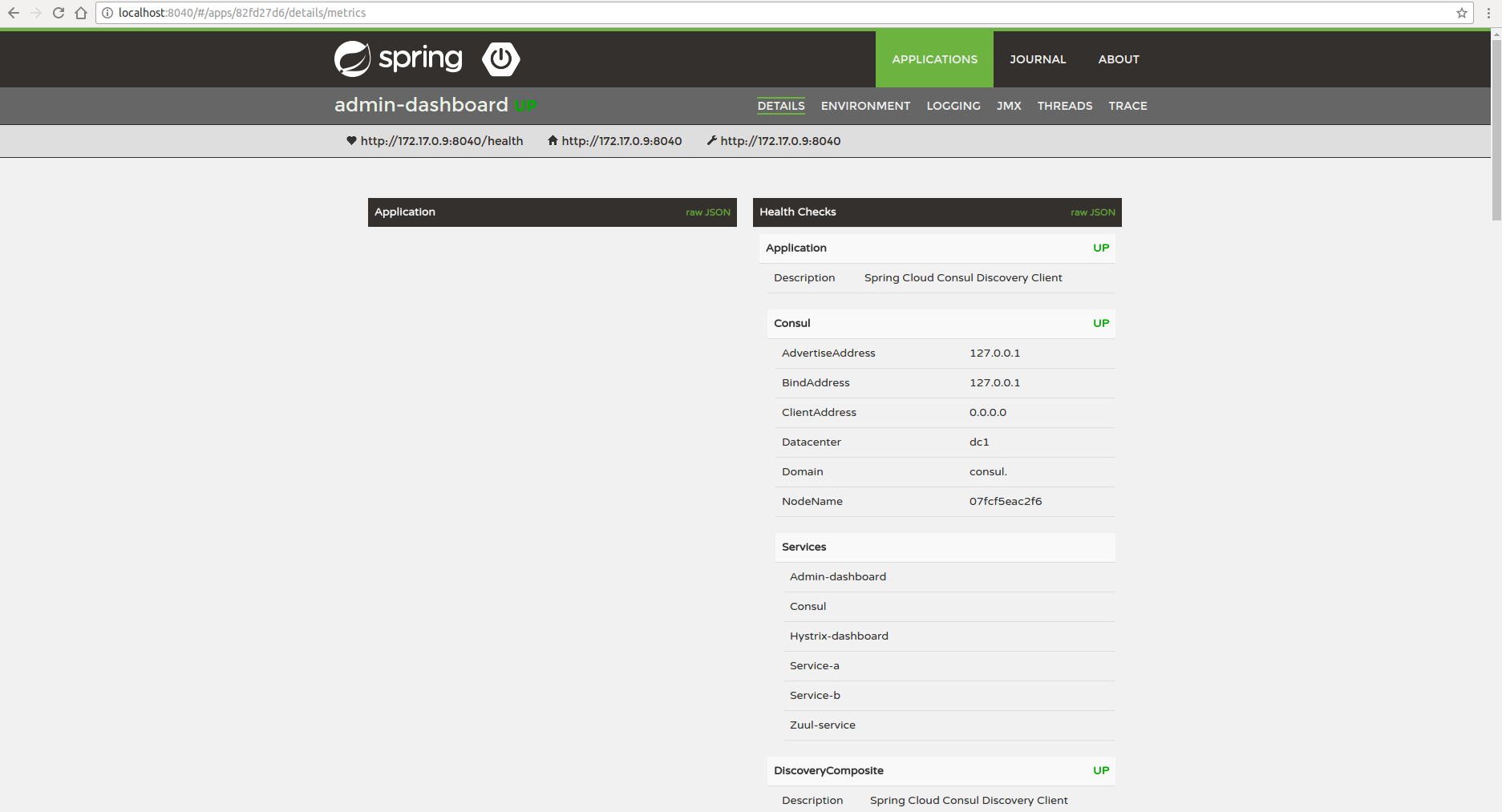Click the home icon beside the service URL
The height and width of the screenshot is (812, 1502).
[553, 140]
